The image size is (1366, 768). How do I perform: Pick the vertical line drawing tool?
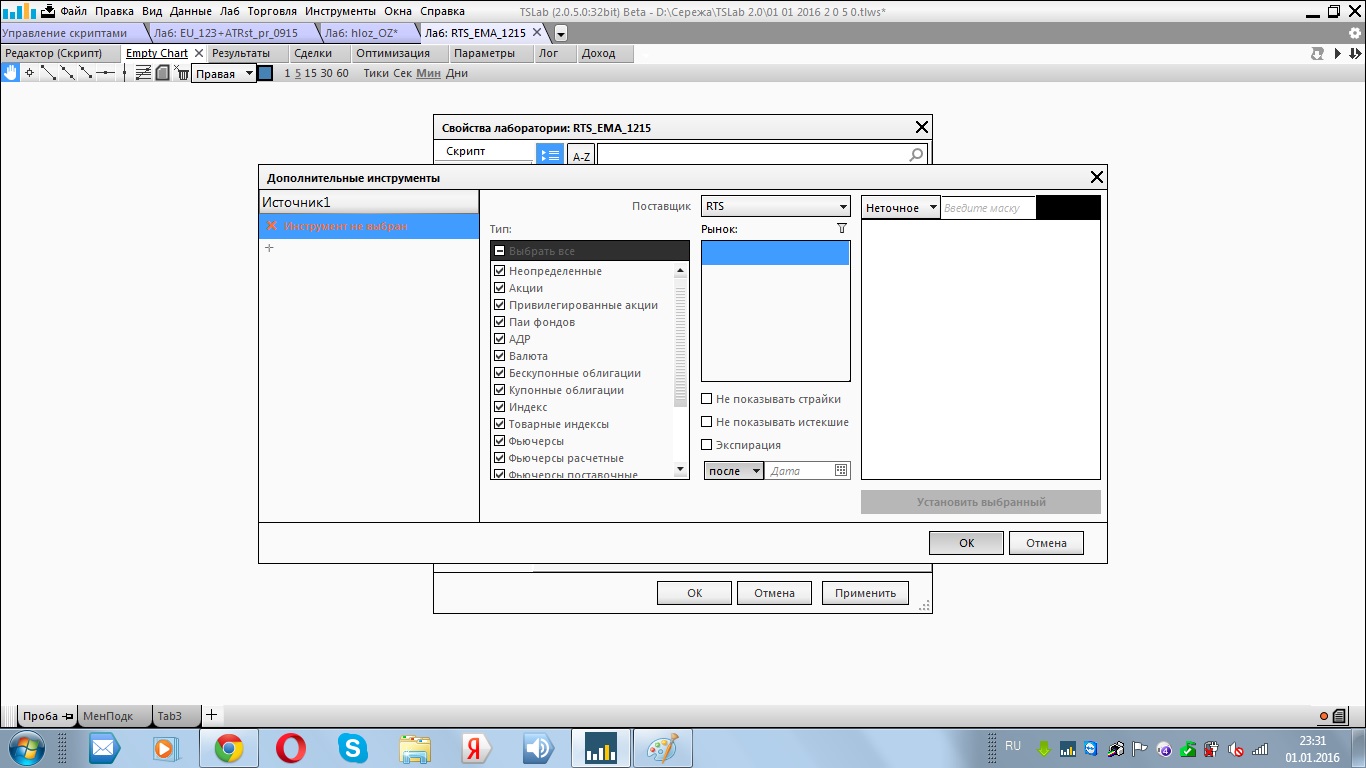click(124, 73)
